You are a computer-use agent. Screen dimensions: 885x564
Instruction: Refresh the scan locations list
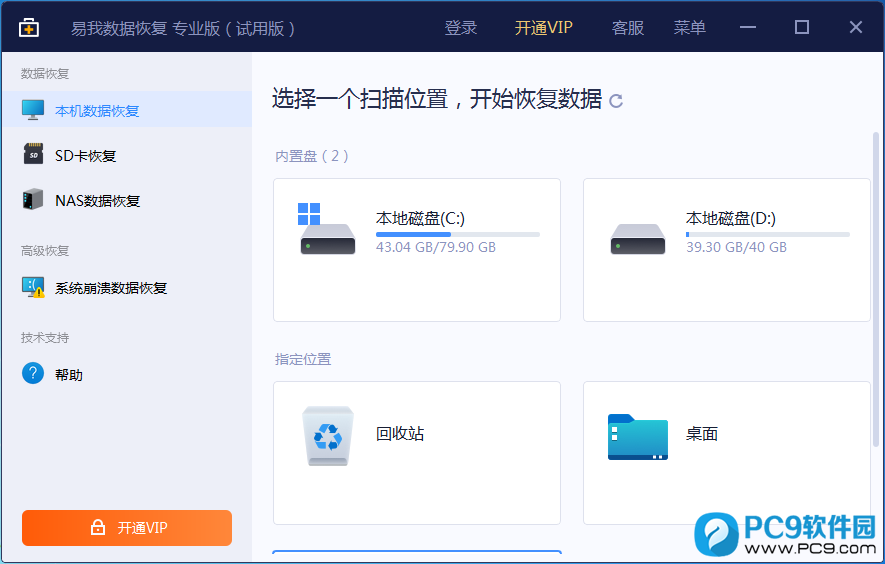click(x=616, y=101)
